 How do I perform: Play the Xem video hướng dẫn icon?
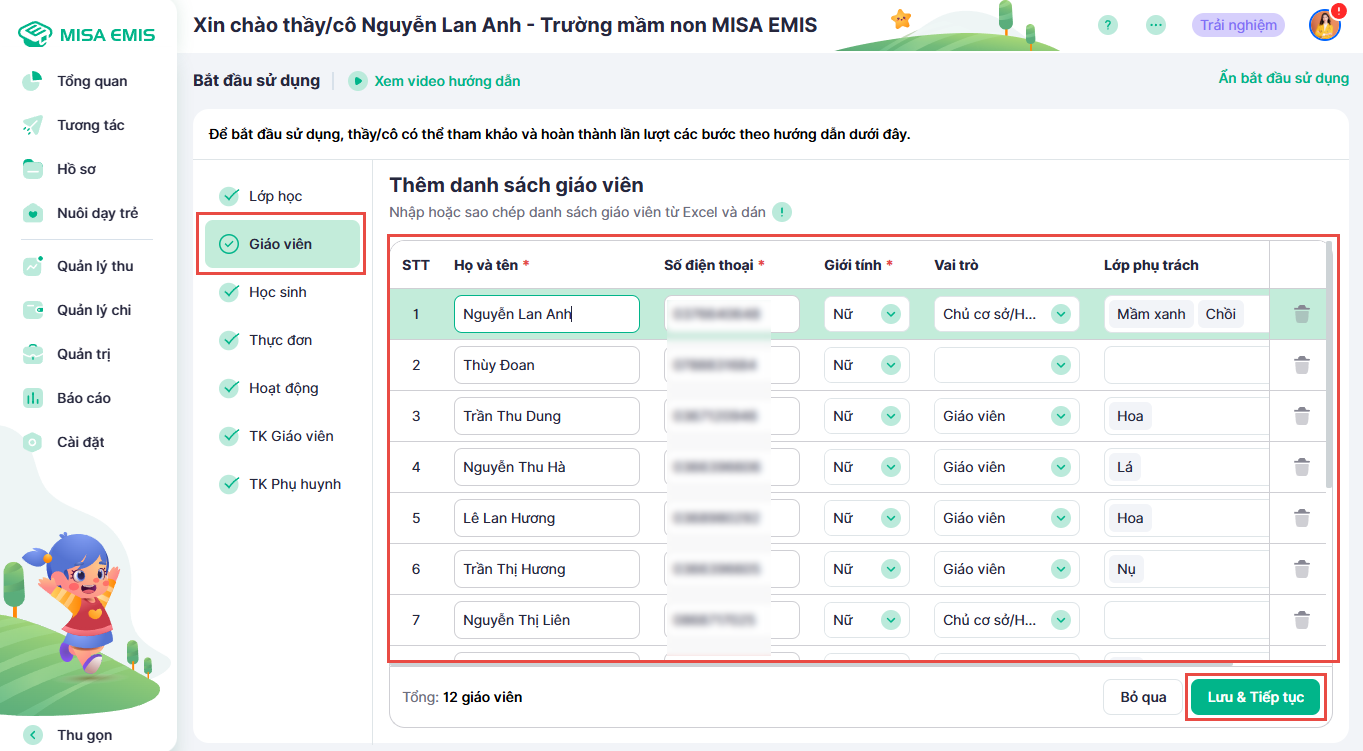click(x=358, y=81)
